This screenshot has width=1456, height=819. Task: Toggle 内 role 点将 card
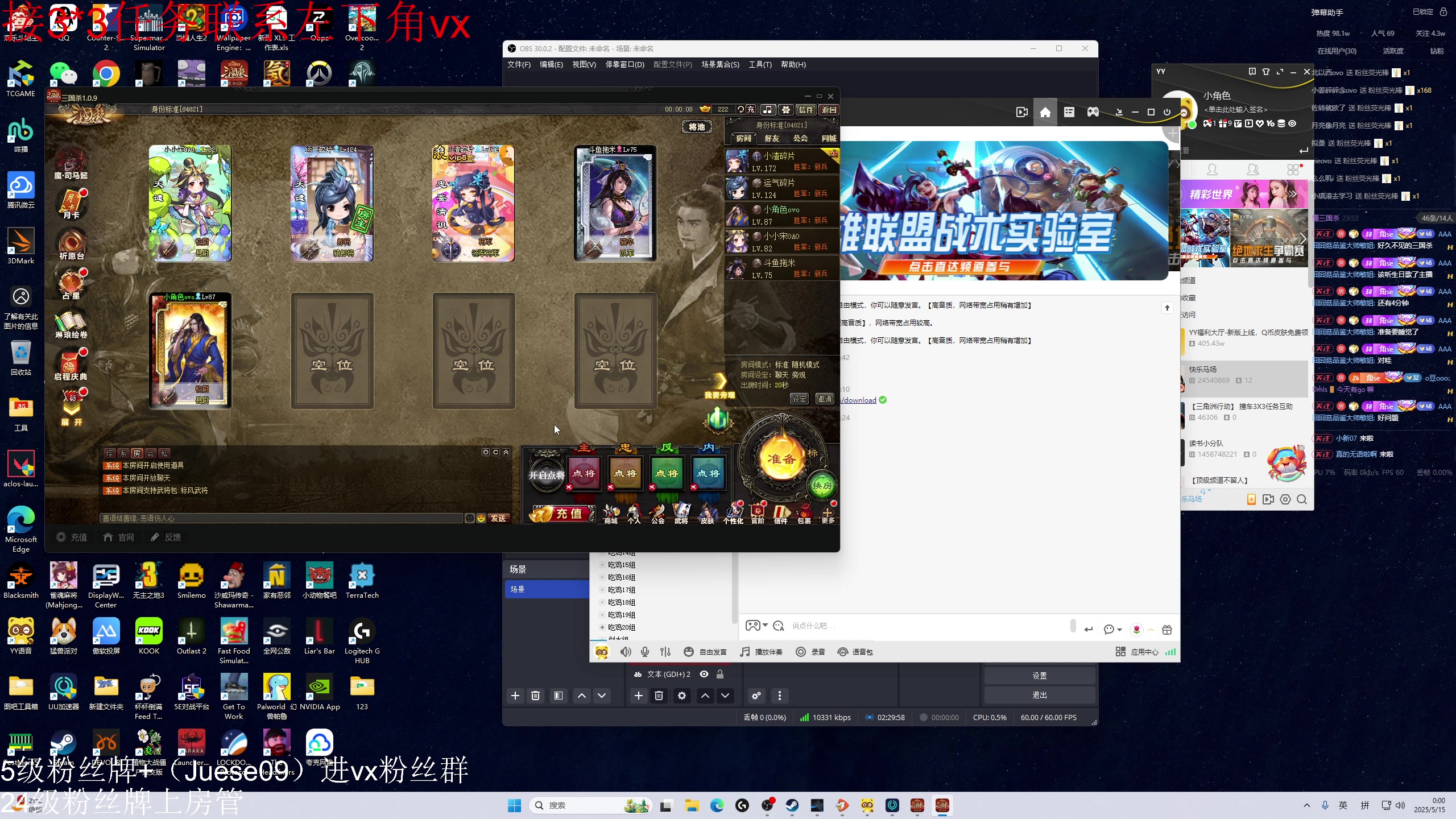(709, 473)
